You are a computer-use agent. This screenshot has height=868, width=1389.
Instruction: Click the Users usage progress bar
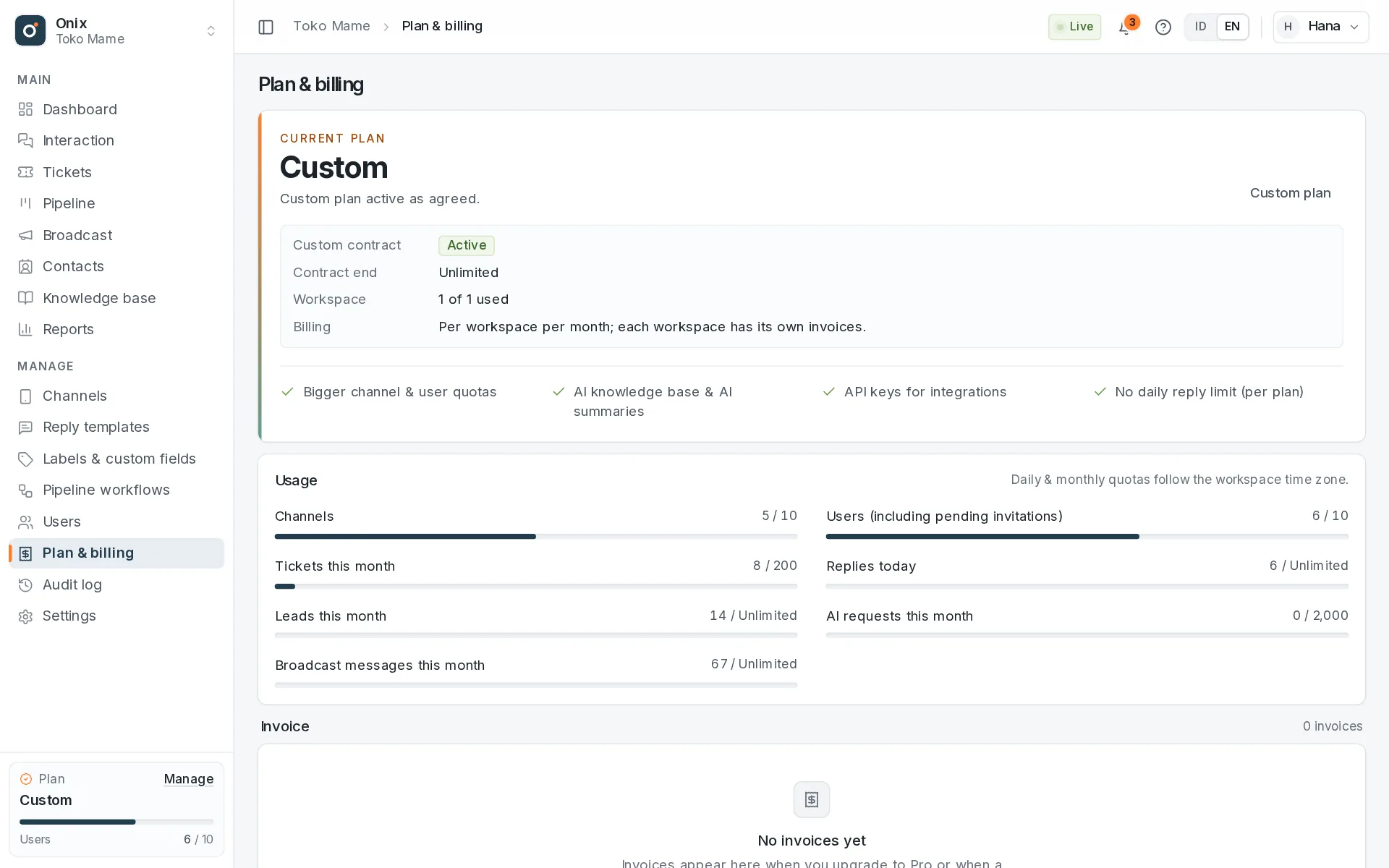(1087, 537)
